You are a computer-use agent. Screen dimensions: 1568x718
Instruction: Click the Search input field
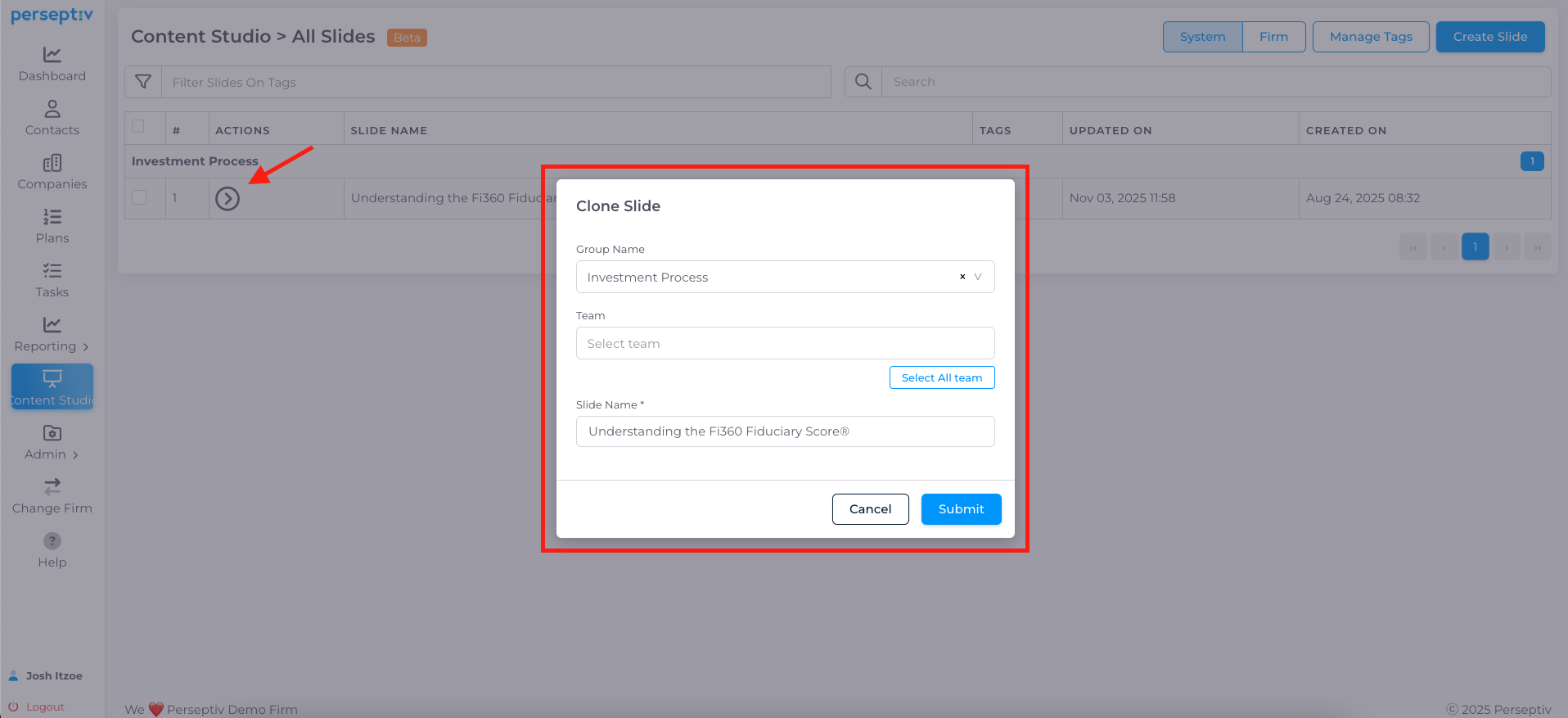pyautogui.click(x=1216, y=82)
